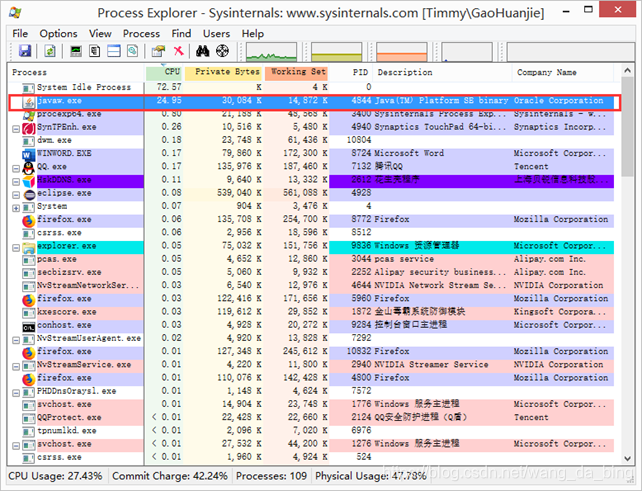Click the Save toolbar icon
This screenshot has height=491, width=642.
pos(25,51)
